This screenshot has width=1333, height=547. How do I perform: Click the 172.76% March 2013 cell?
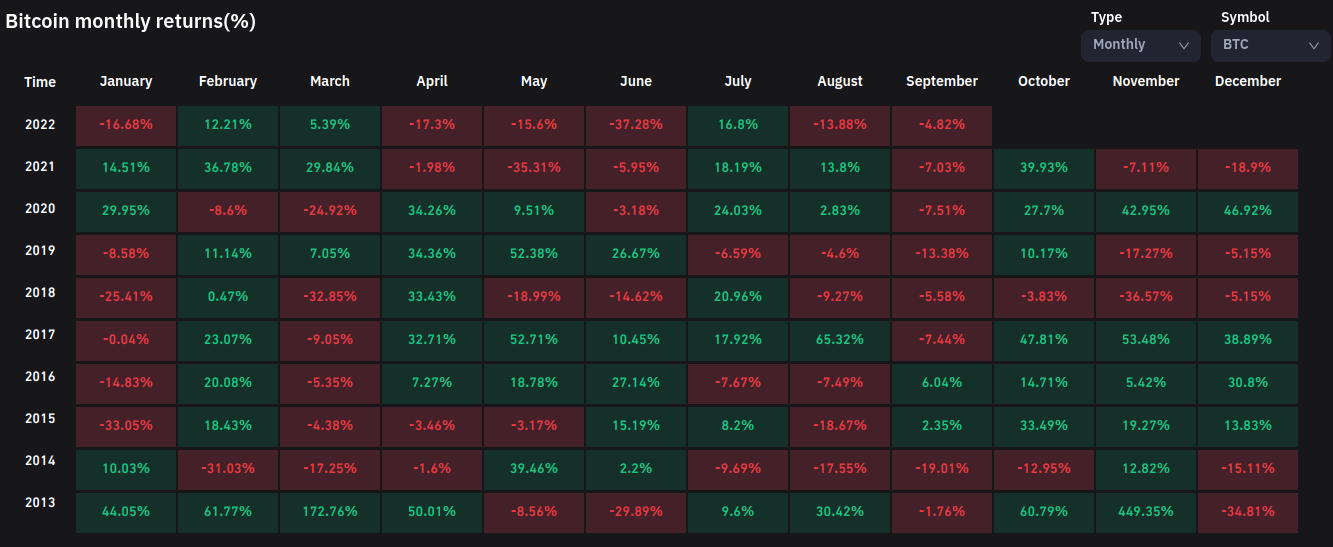coord(330,511)
